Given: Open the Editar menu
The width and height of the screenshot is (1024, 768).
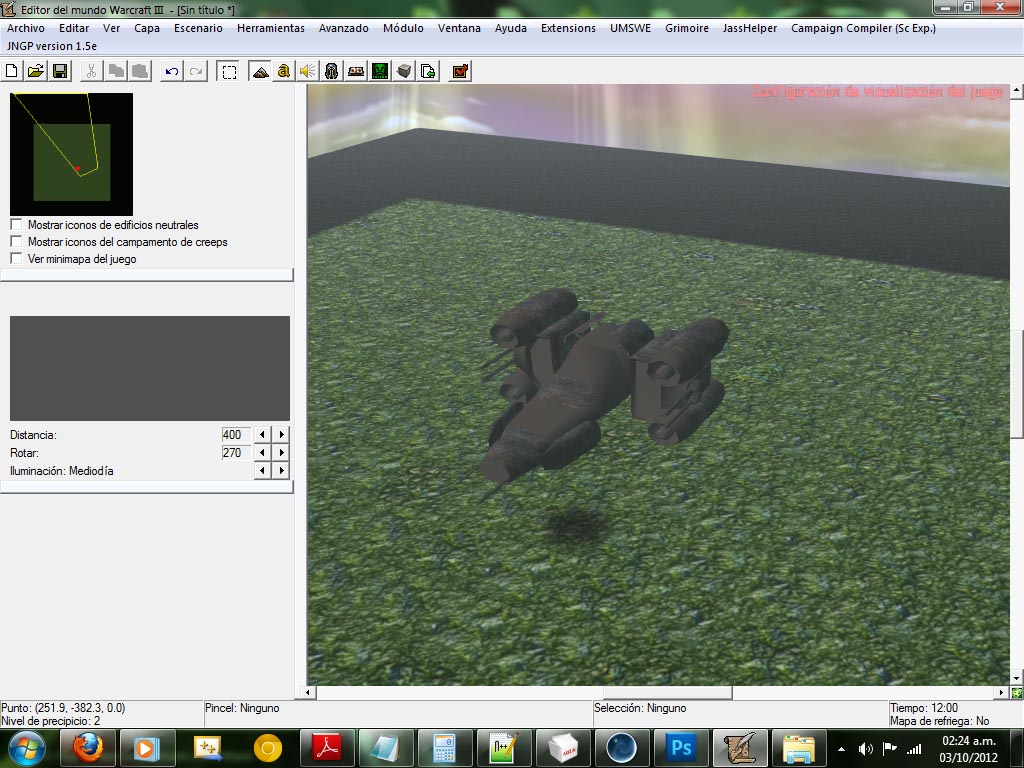Looking at the screenshot, I should pos(74,28).
